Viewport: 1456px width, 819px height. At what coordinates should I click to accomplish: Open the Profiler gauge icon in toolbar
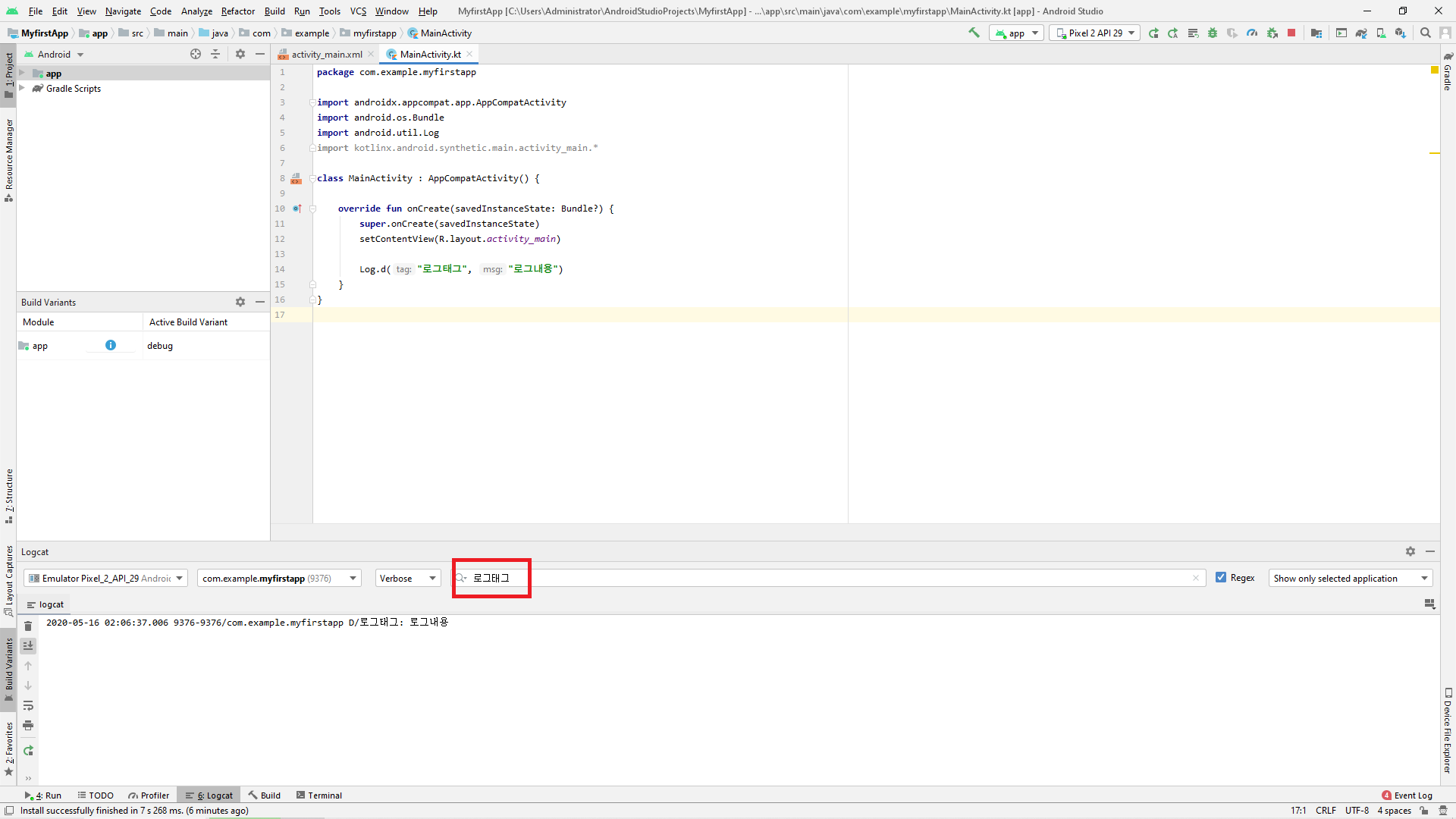coord(1252,33)
